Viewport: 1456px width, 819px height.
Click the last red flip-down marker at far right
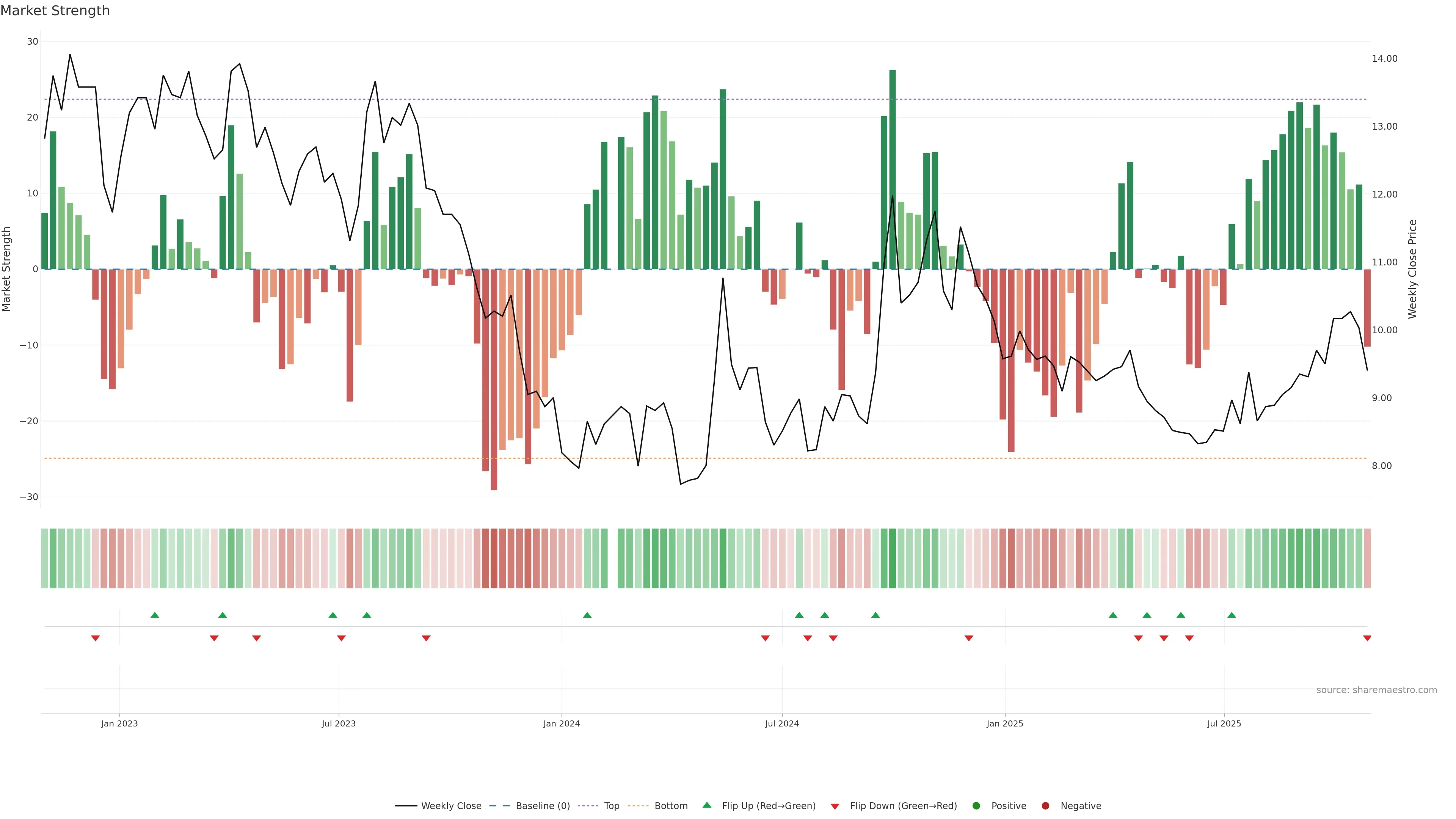click(x=1367, y=638)
